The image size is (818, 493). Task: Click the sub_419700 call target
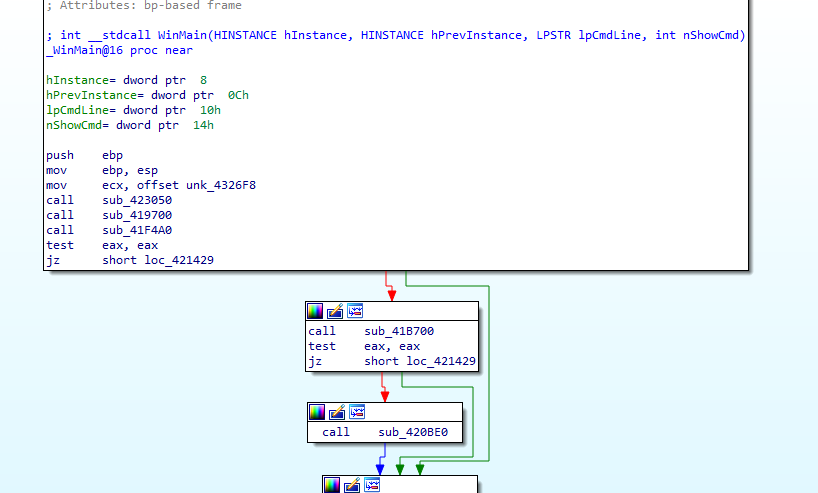pyautogui.click(x=137, y=215)
